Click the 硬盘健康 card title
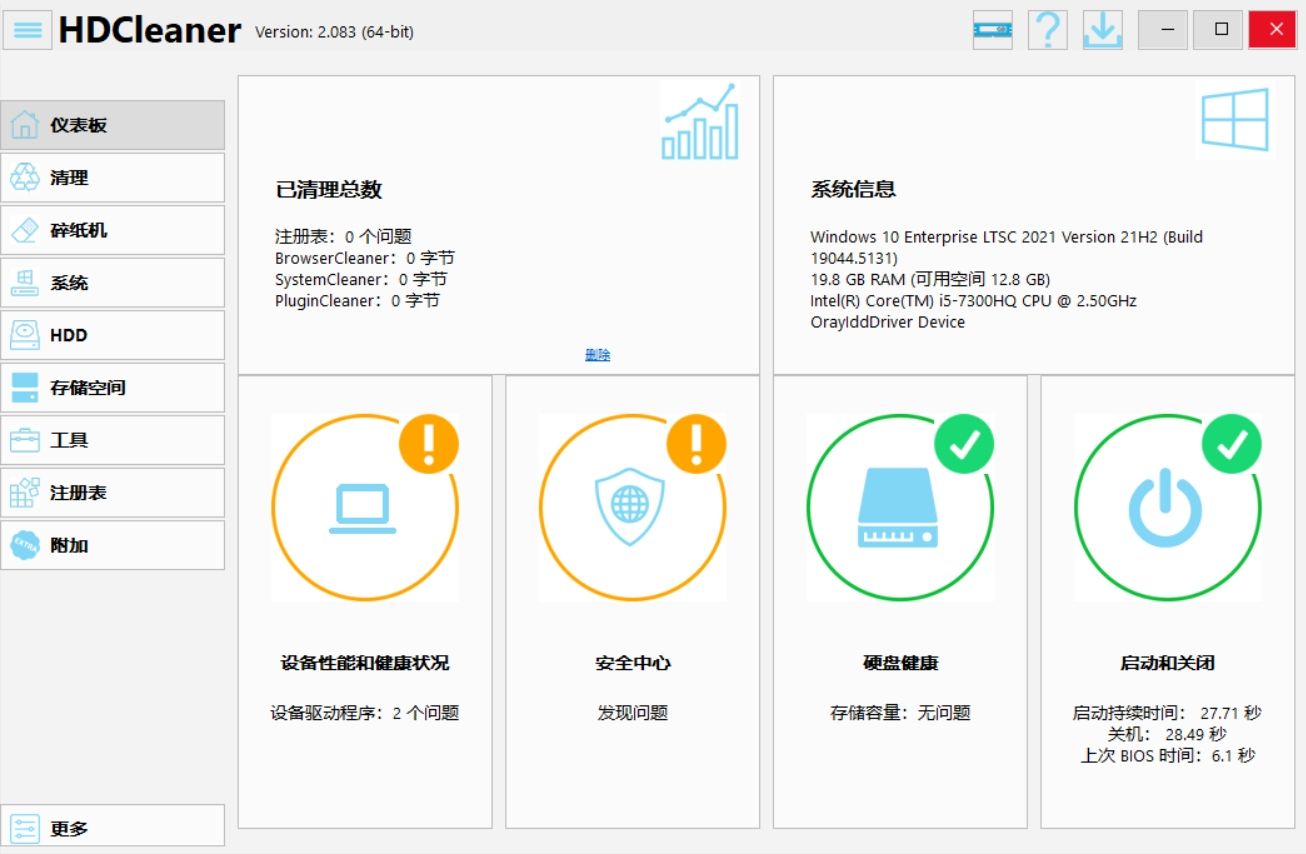This screenshot has height=854, width=1306. tap(900, 663)
